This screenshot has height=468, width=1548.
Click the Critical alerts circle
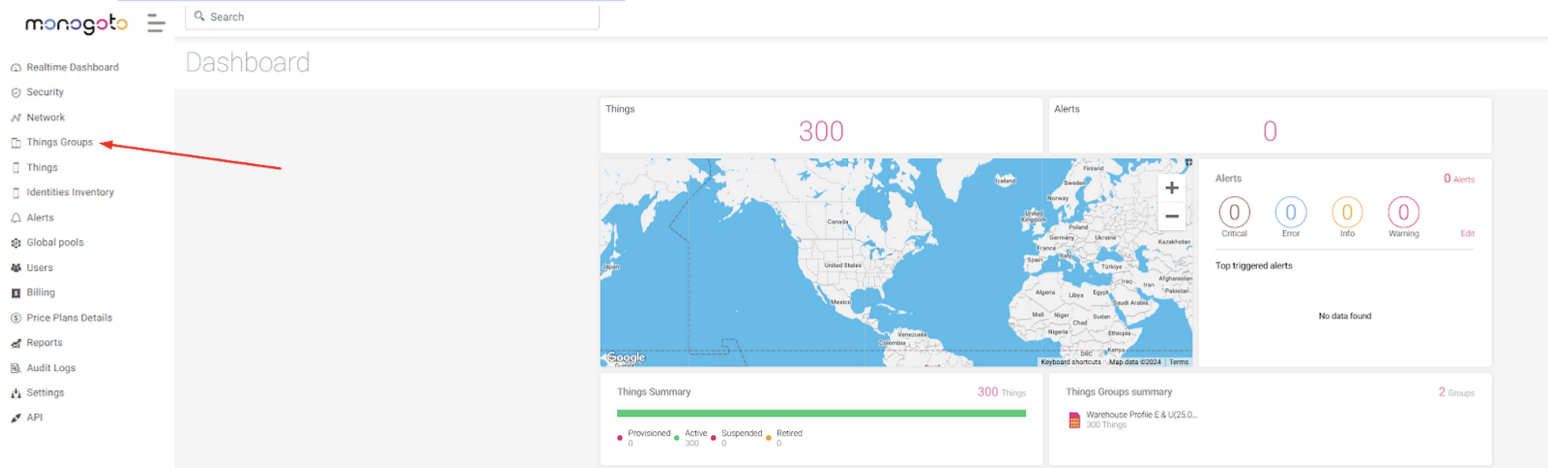click(x=1234, y=212)
